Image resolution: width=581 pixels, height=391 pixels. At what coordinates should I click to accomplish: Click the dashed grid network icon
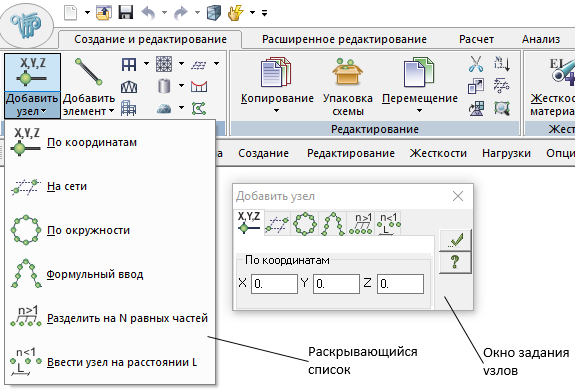click(x=199, y=65)
